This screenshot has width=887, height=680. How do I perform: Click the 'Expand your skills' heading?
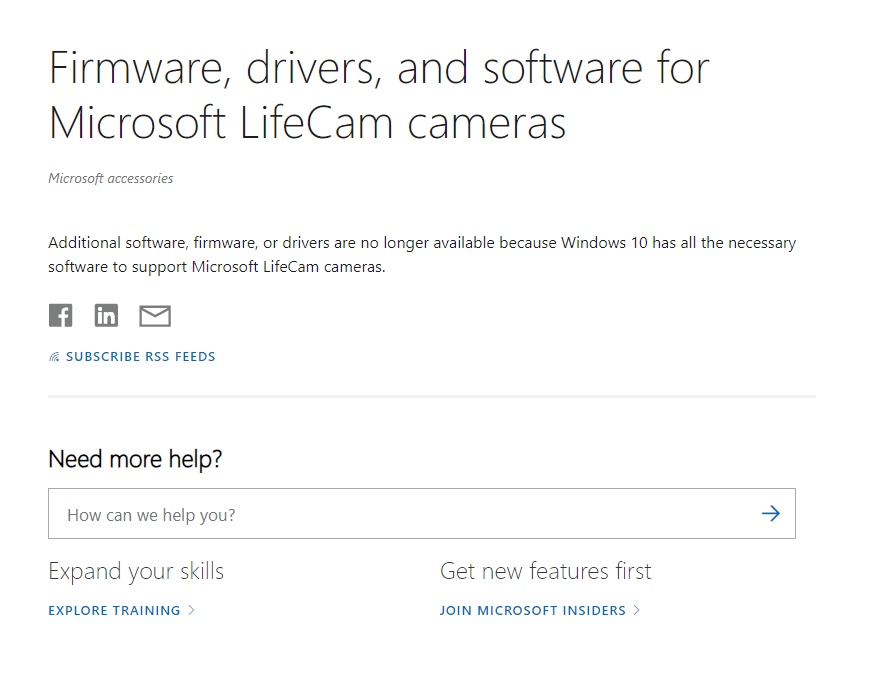(x=136, y=571)
